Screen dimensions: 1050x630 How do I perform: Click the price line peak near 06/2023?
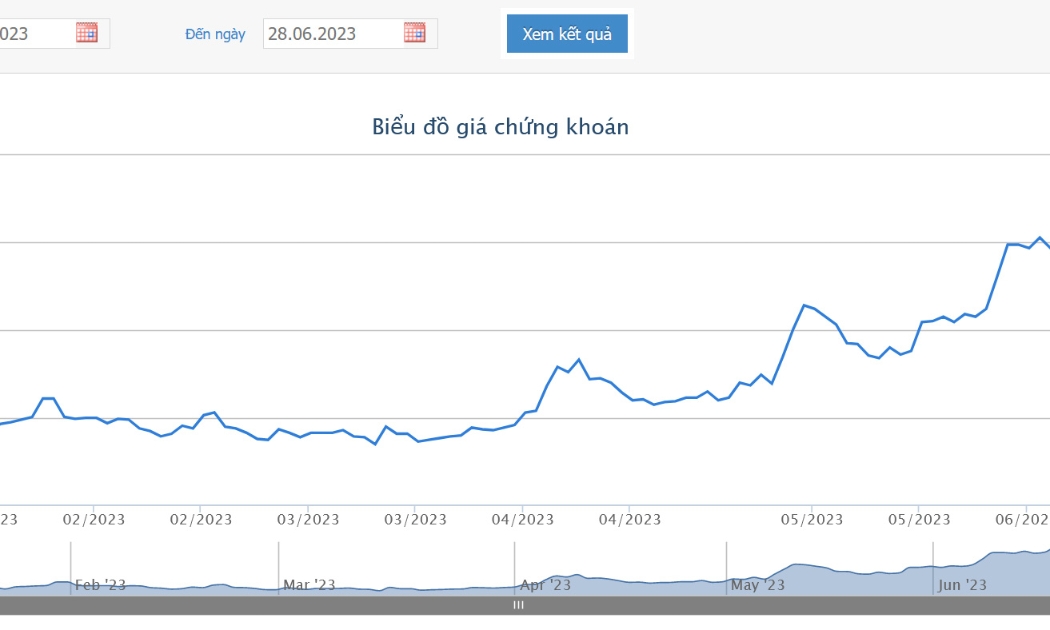click(1040, 238)
